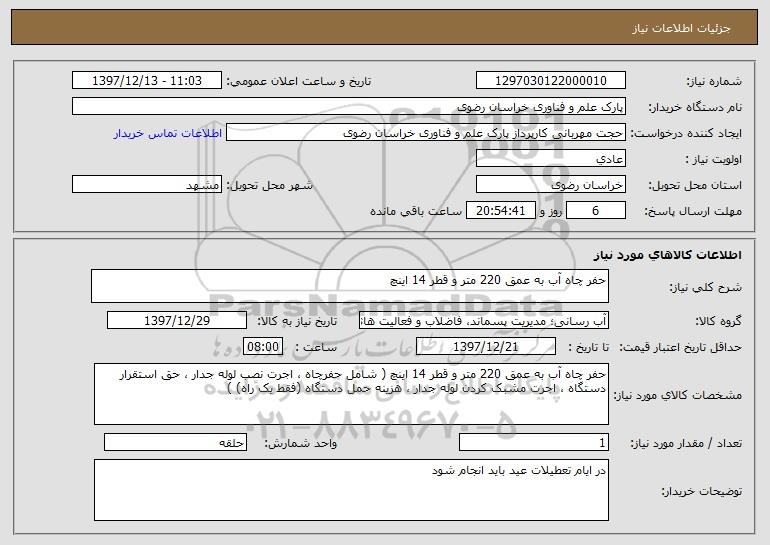Click the label مهلت ارسال پاسخ
770x545 pixels.
click(x=693, y=211)
